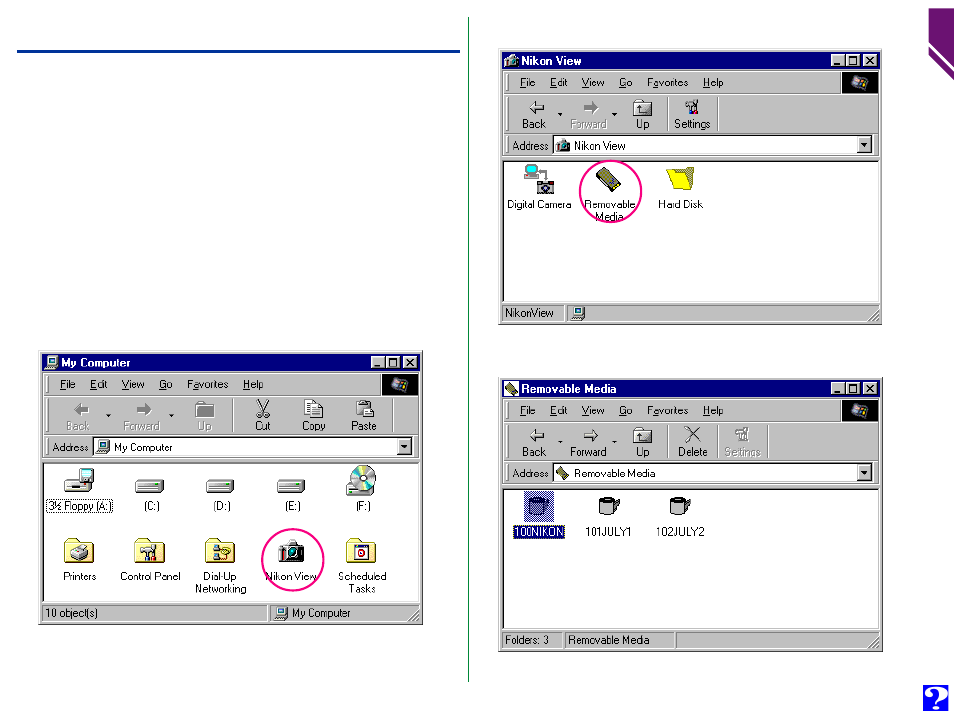954x715 pixels.
Task: Click Forward in Removable Media toolbar
Action: pyautogui.click(x=588, y=442)
